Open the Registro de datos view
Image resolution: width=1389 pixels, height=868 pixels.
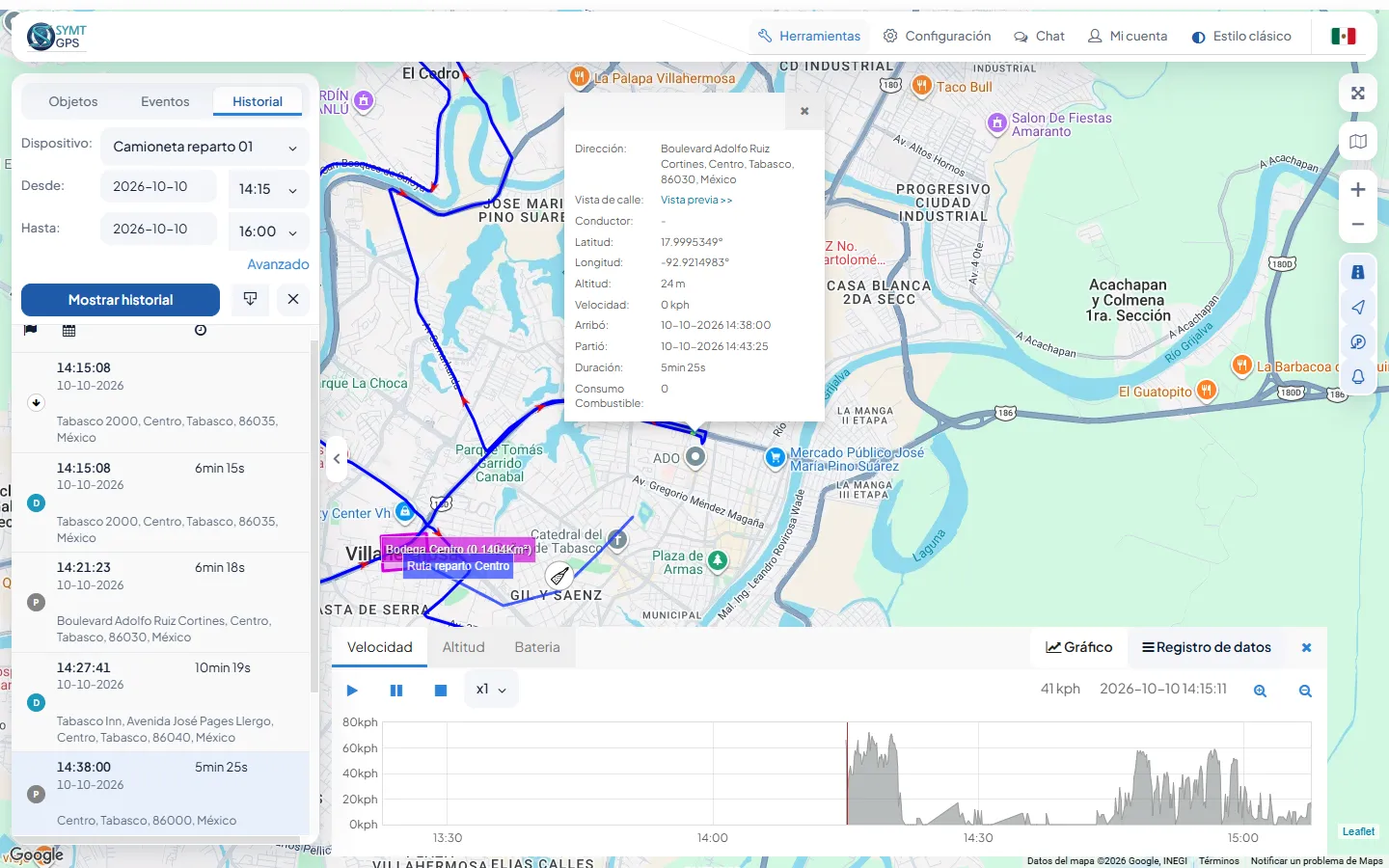coord(1207,647)
